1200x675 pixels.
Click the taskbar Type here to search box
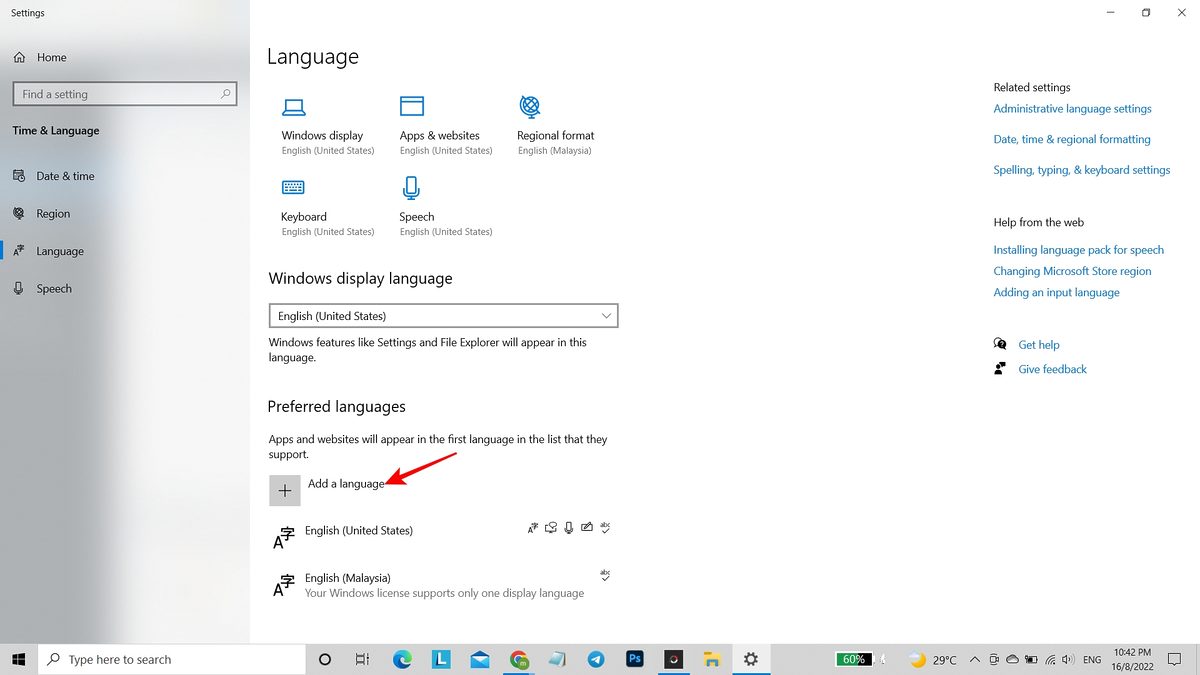tap(172, 659)
